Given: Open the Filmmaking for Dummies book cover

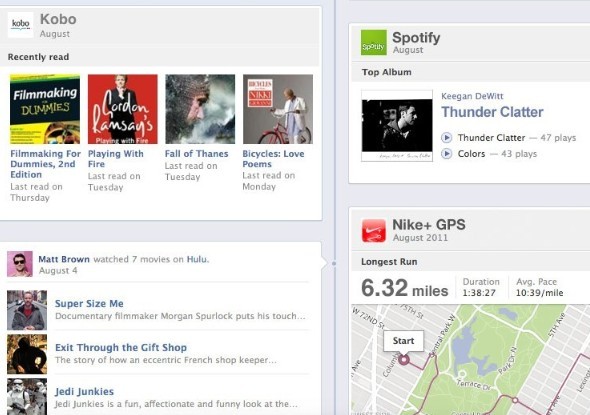Looking at the screenshot, I should click(x=45, y=109).
